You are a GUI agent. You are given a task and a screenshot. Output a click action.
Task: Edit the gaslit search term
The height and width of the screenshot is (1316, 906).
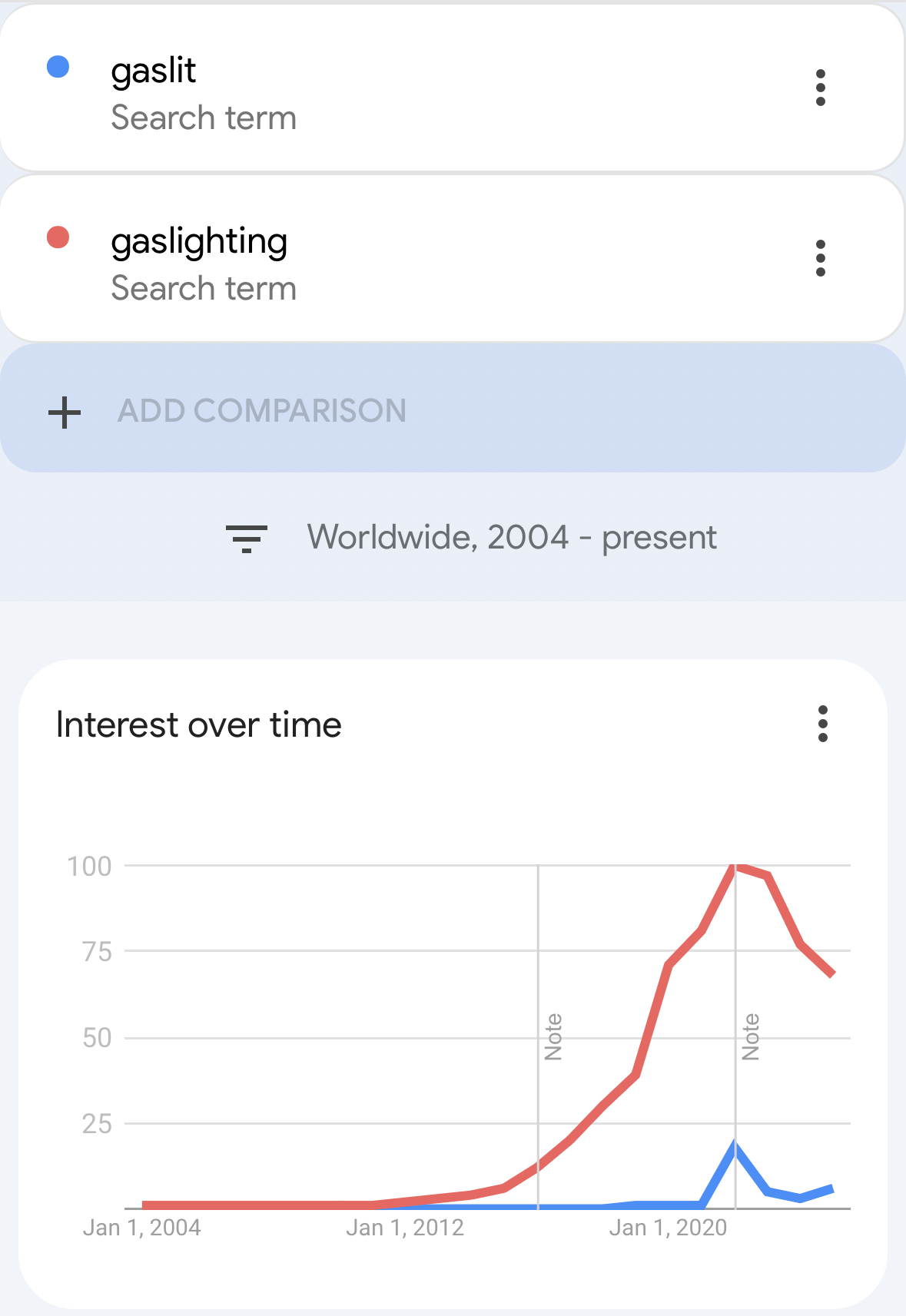tap(154, 71)
